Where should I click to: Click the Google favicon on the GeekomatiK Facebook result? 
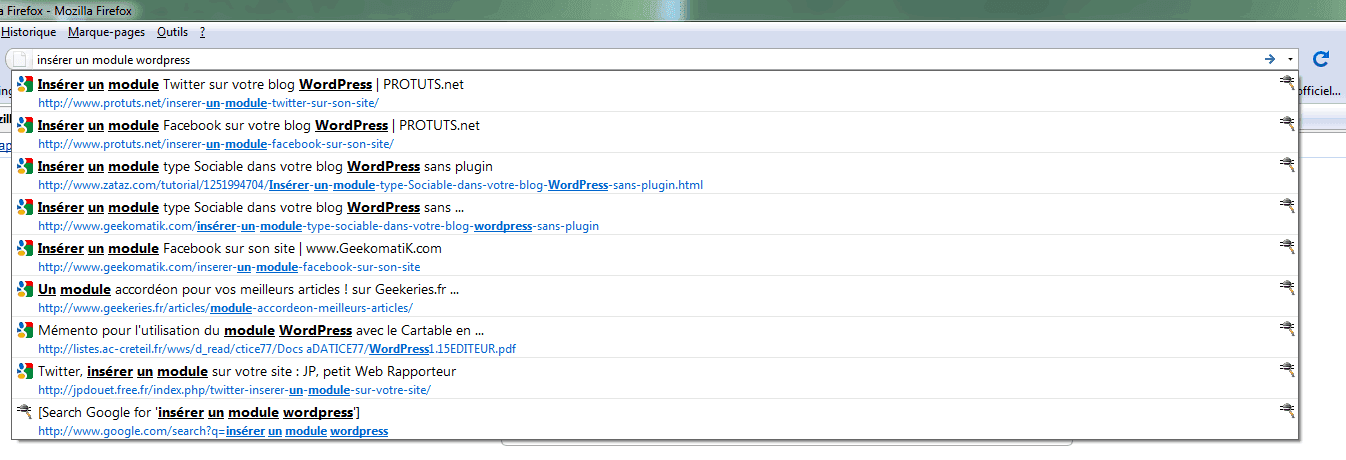click(26, 249)
